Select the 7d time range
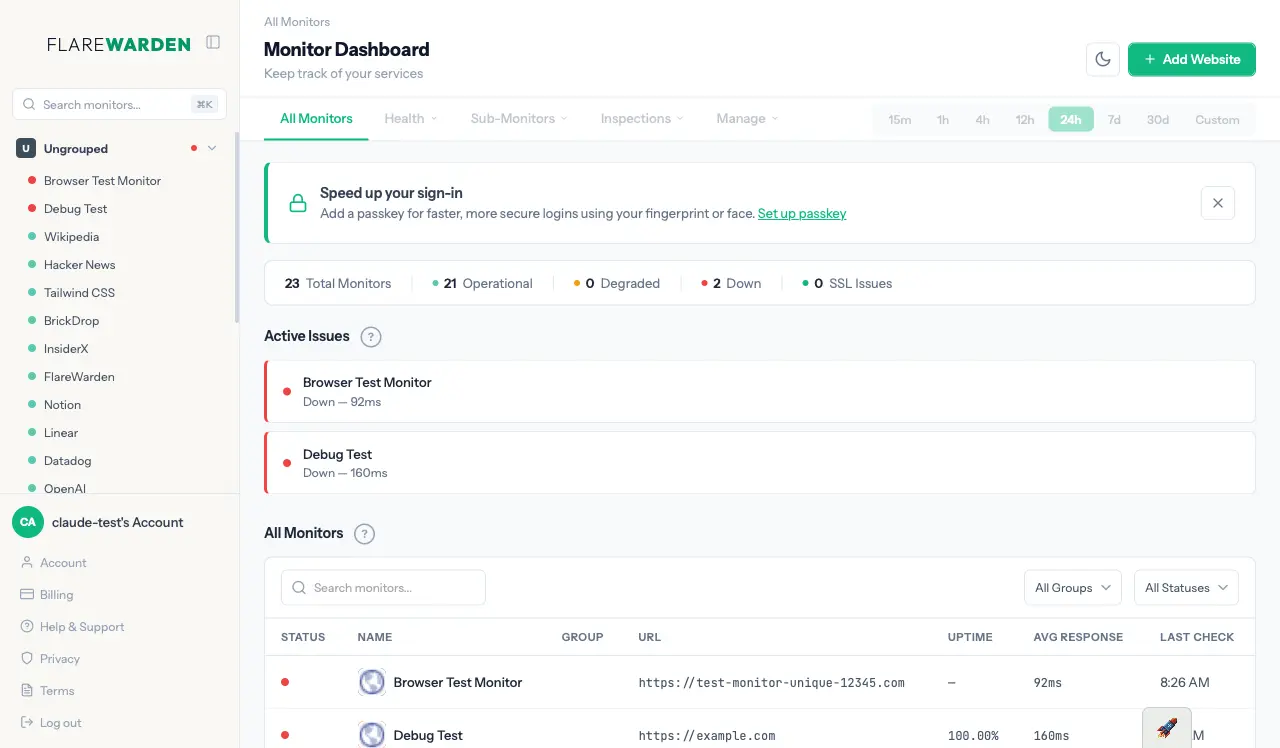1280x748 pixels. click(x=1114, y=119)
